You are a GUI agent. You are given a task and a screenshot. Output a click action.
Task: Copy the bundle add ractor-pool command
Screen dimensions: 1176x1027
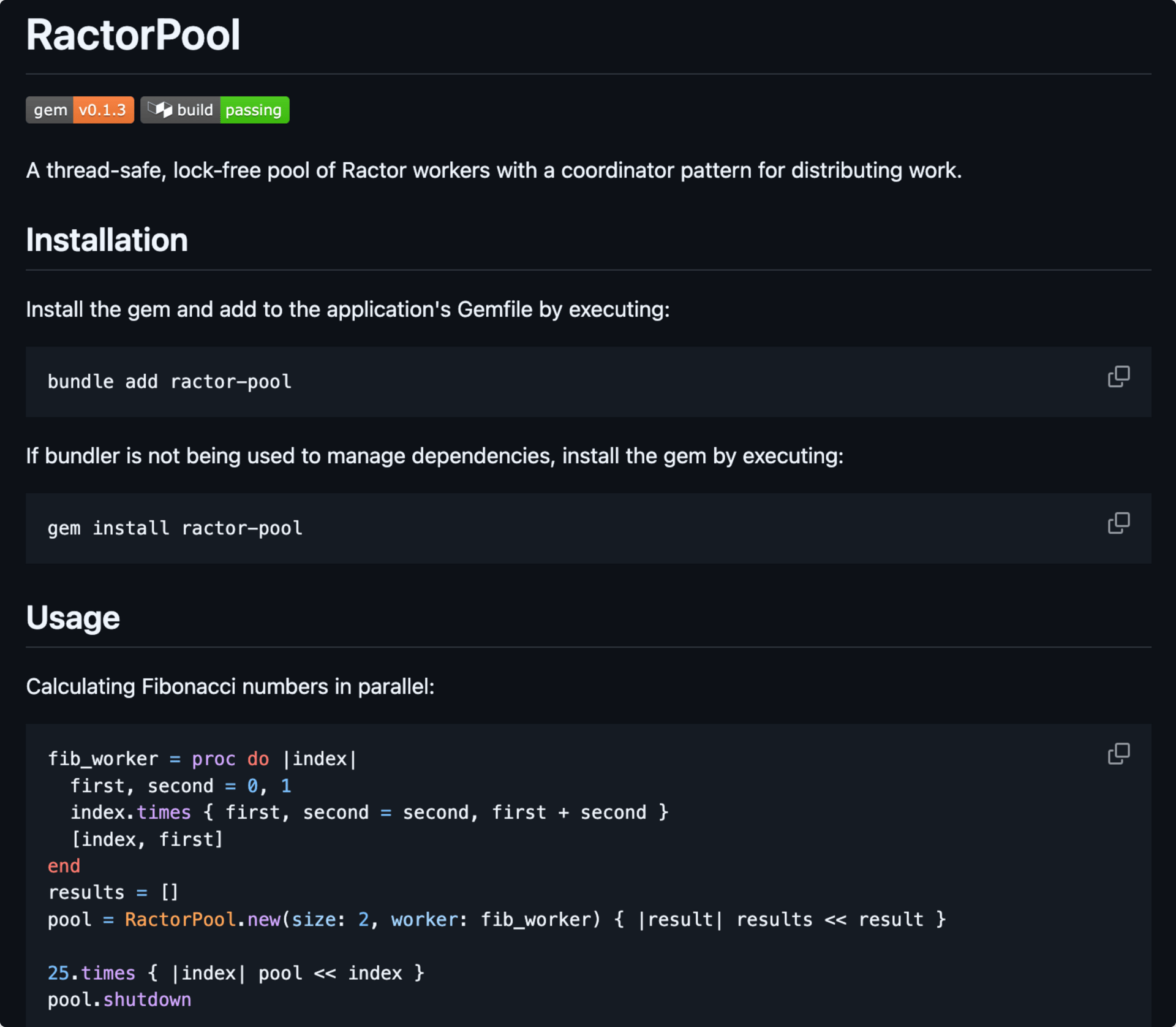pyautogui.click(x=1118, y=376)
